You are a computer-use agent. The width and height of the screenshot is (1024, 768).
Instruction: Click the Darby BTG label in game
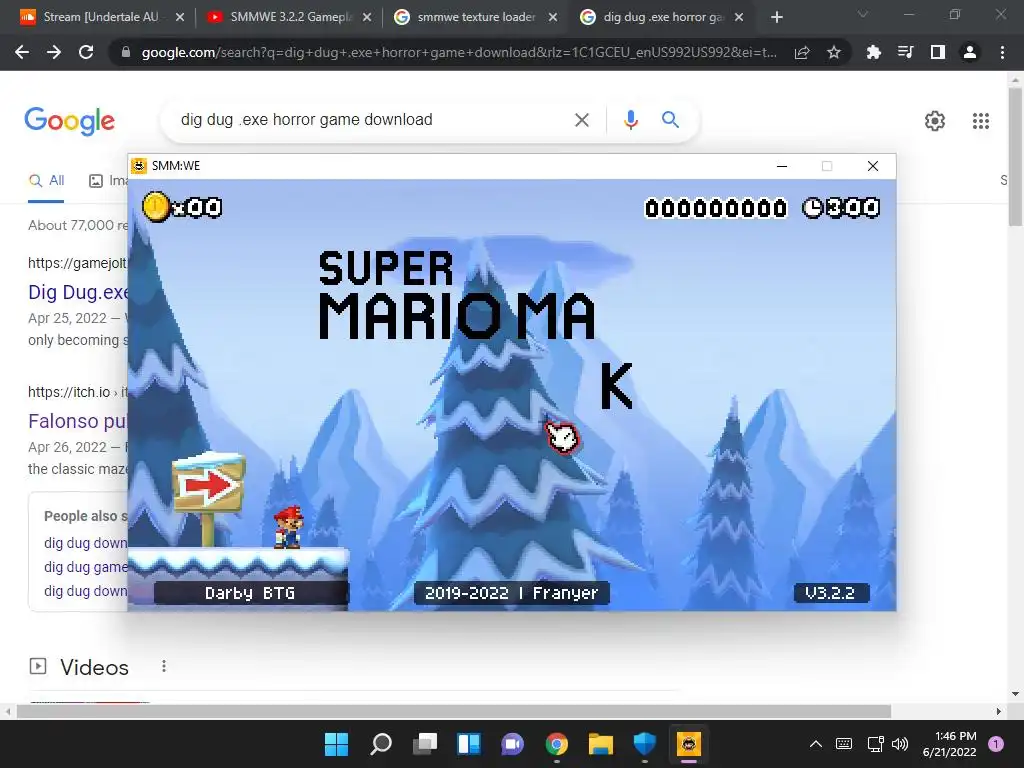point(249,593)
